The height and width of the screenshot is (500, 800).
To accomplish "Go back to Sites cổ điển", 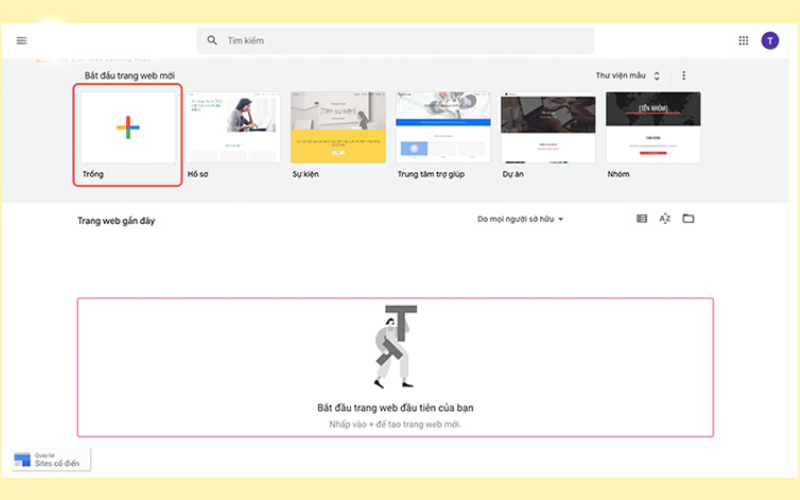I will click(50, 460).
